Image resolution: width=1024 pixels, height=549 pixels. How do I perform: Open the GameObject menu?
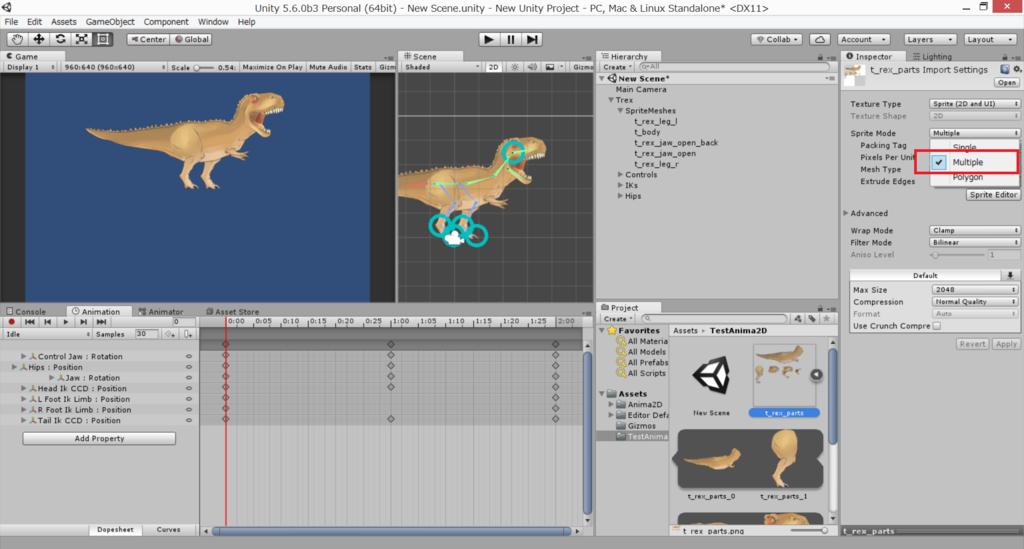tap(110, 22)
